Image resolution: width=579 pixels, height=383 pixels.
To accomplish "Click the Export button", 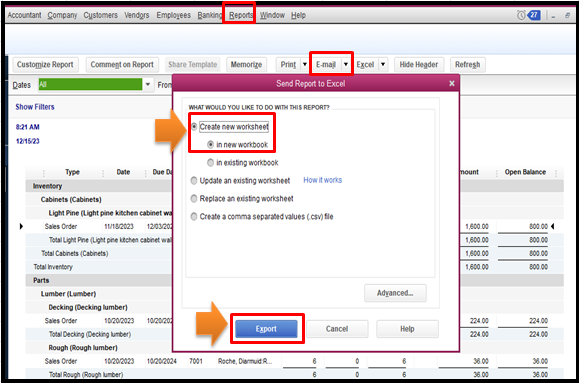I will (266, 329).
